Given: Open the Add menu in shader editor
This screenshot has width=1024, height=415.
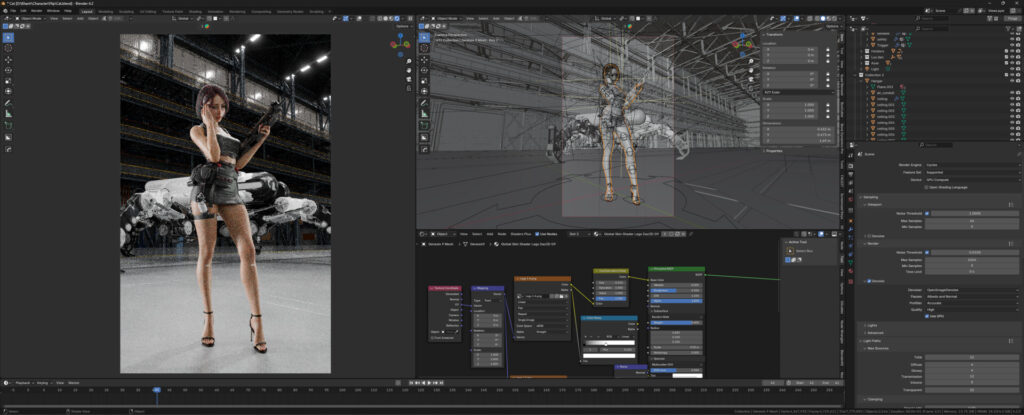Looking at the screenshot, I should coord(490,233).
